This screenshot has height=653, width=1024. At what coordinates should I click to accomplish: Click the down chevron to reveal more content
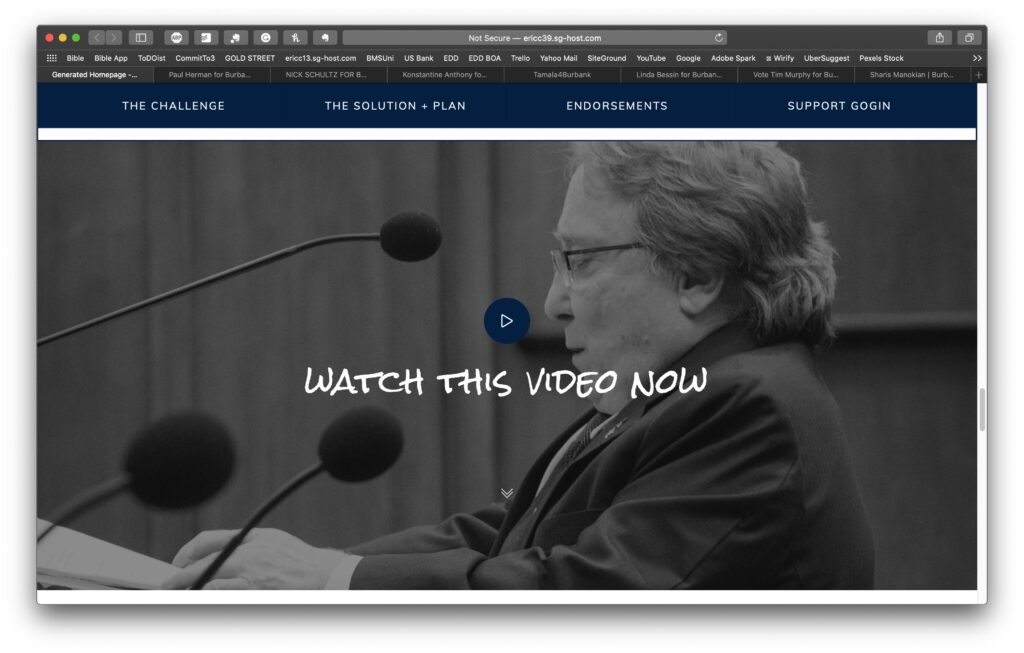[x=506, y=492]
